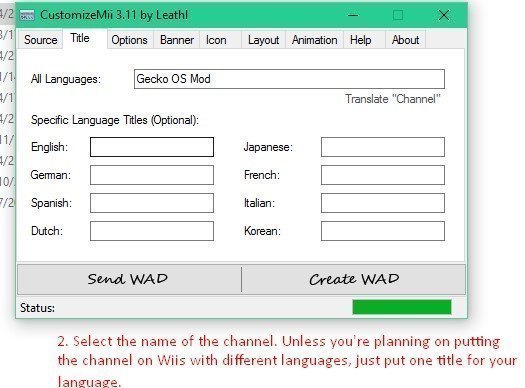The image size is (525, 388).
Task: Click the French title input
Action: 383,175
